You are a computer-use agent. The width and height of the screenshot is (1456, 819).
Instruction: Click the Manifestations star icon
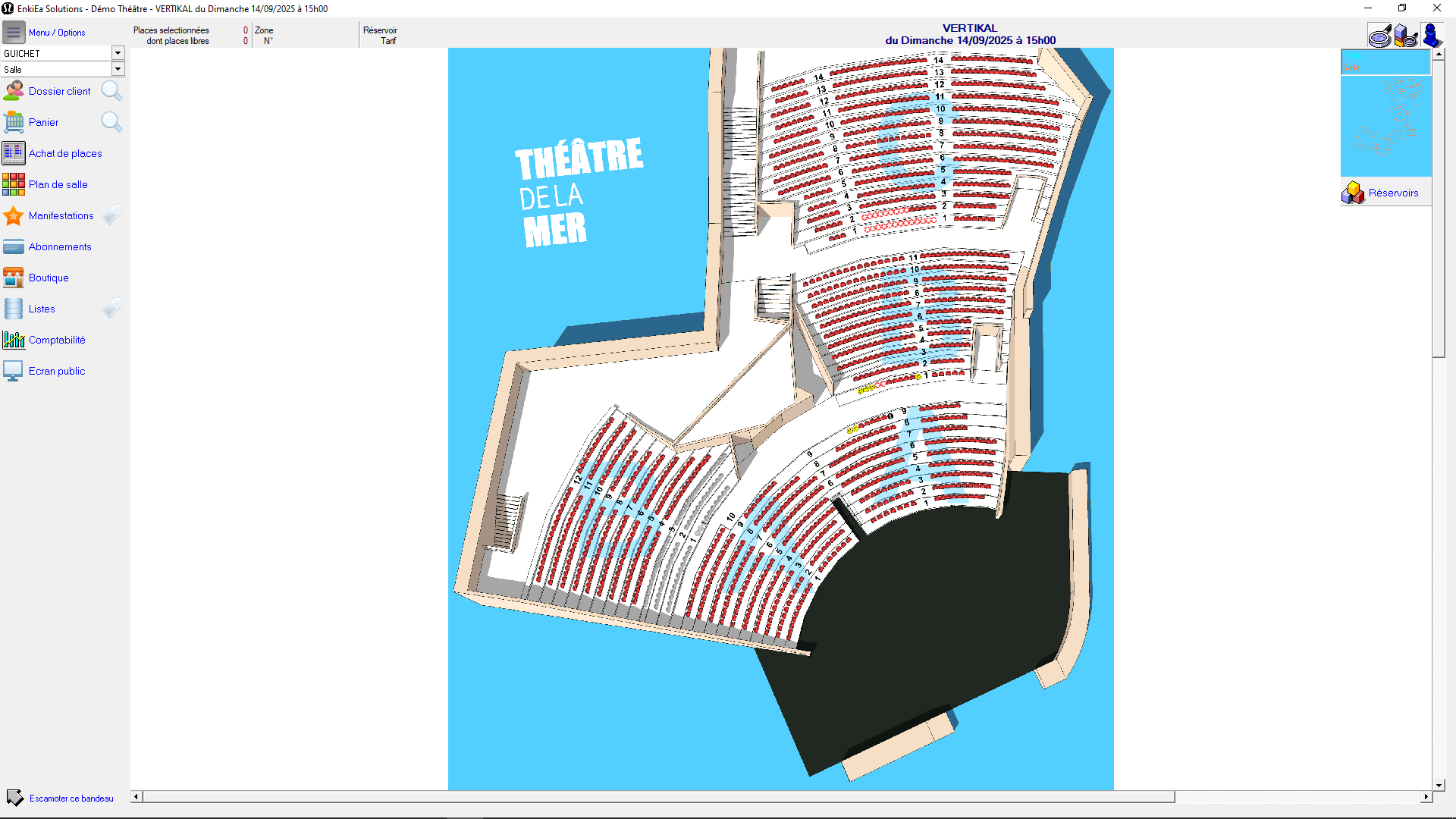[14, 215]
